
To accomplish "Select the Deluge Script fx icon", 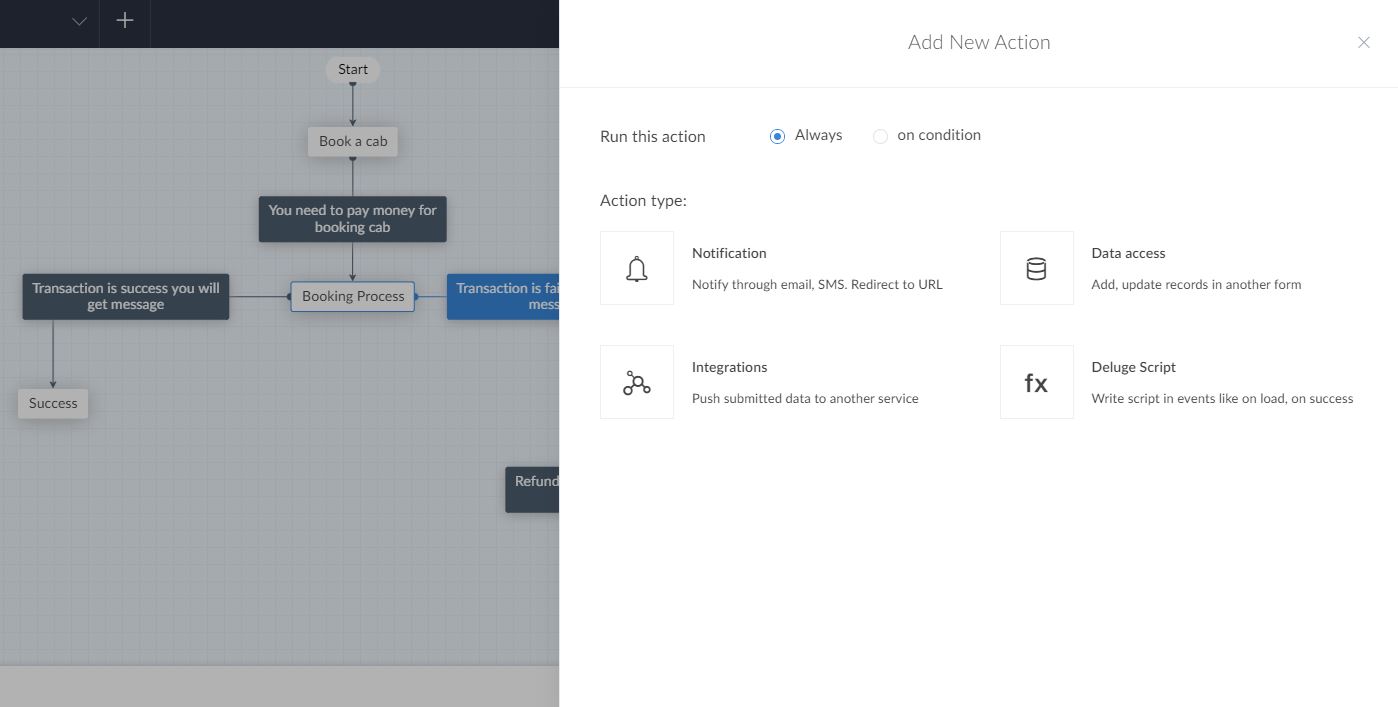I will 1036,381.
